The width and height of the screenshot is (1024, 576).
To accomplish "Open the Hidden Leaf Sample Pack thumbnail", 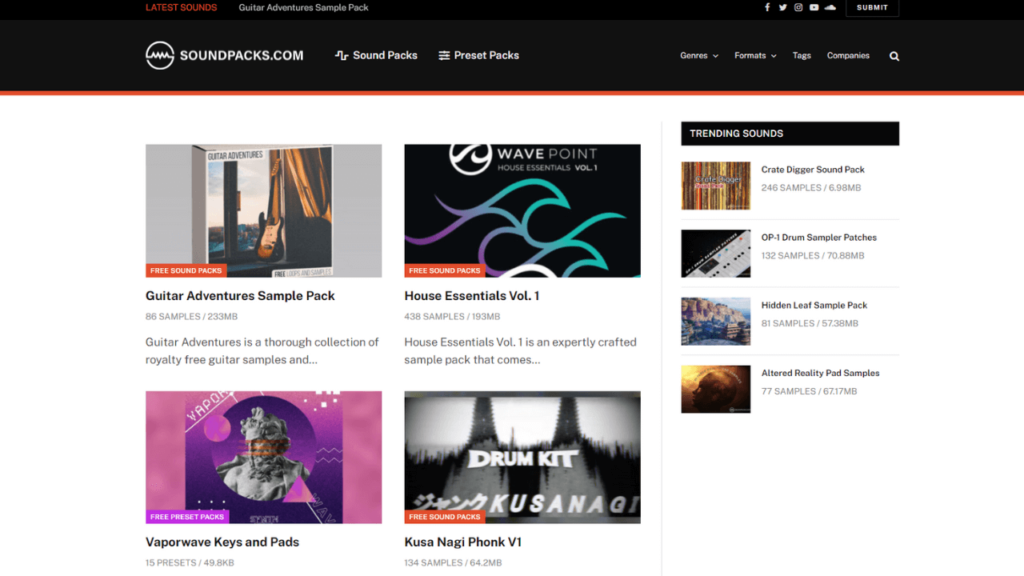I will [716, 321].
